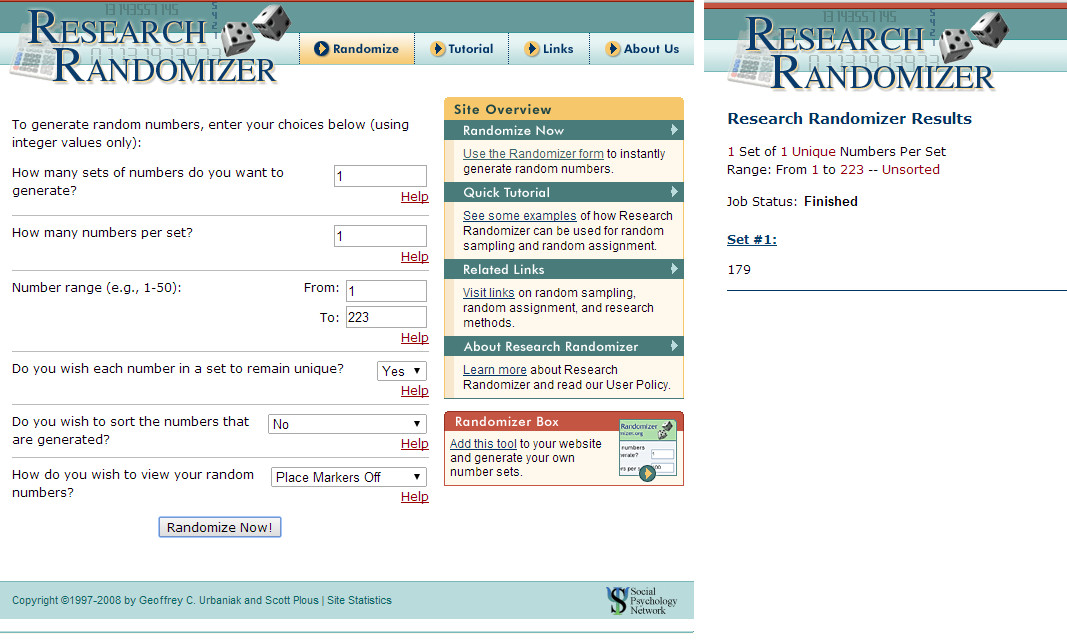Open Learn more link
The width and height of the screenshot is (1067, 644).
(495, 370)
